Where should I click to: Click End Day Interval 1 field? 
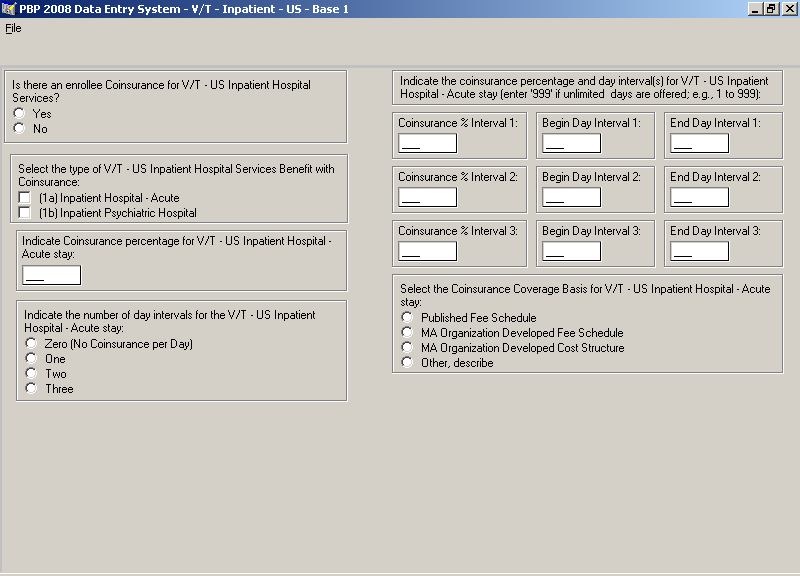tap(699, 143)
